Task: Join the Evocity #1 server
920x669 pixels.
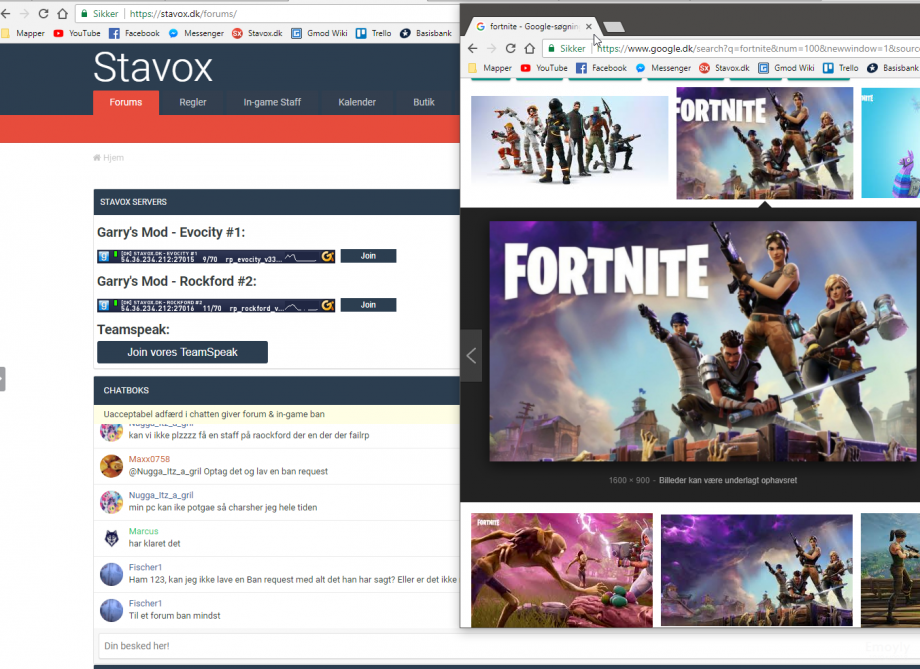Action: pos(368,256)
